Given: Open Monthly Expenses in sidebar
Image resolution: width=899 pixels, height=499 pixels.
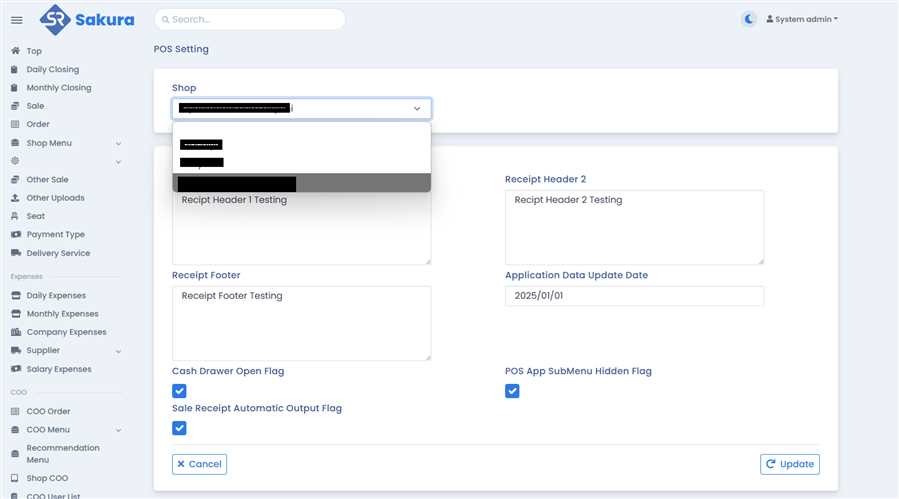Looking at the screenshot, I should click(62, 314).
